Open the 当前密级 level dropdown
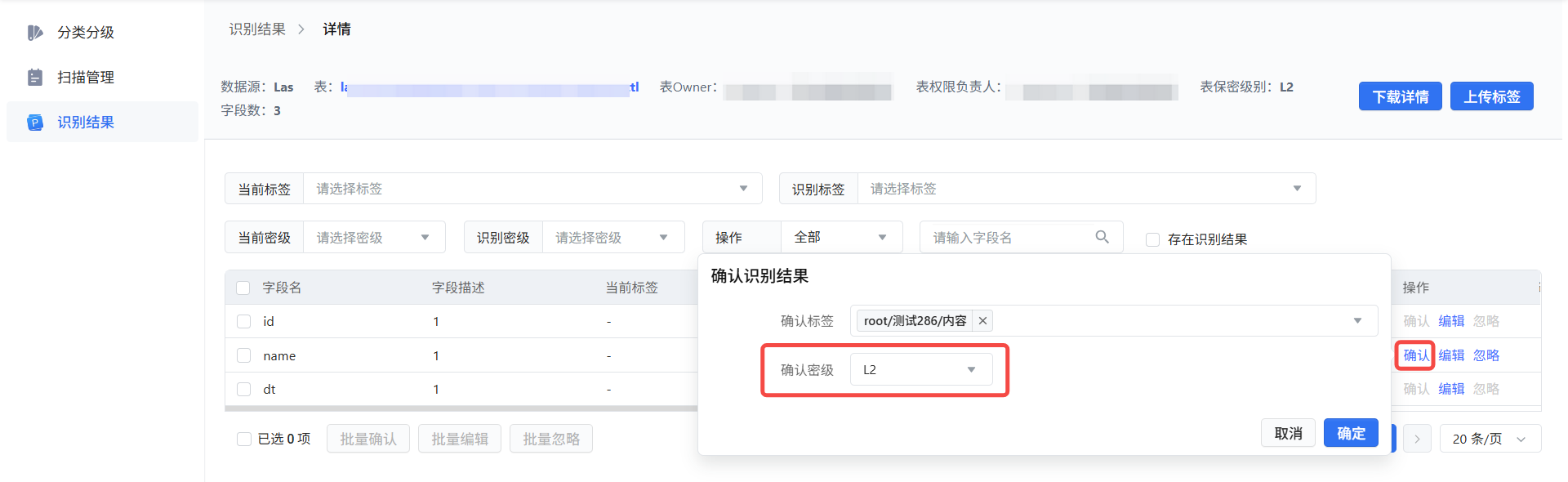Viewport: 1568px width, 482px height. pos(374,238)
